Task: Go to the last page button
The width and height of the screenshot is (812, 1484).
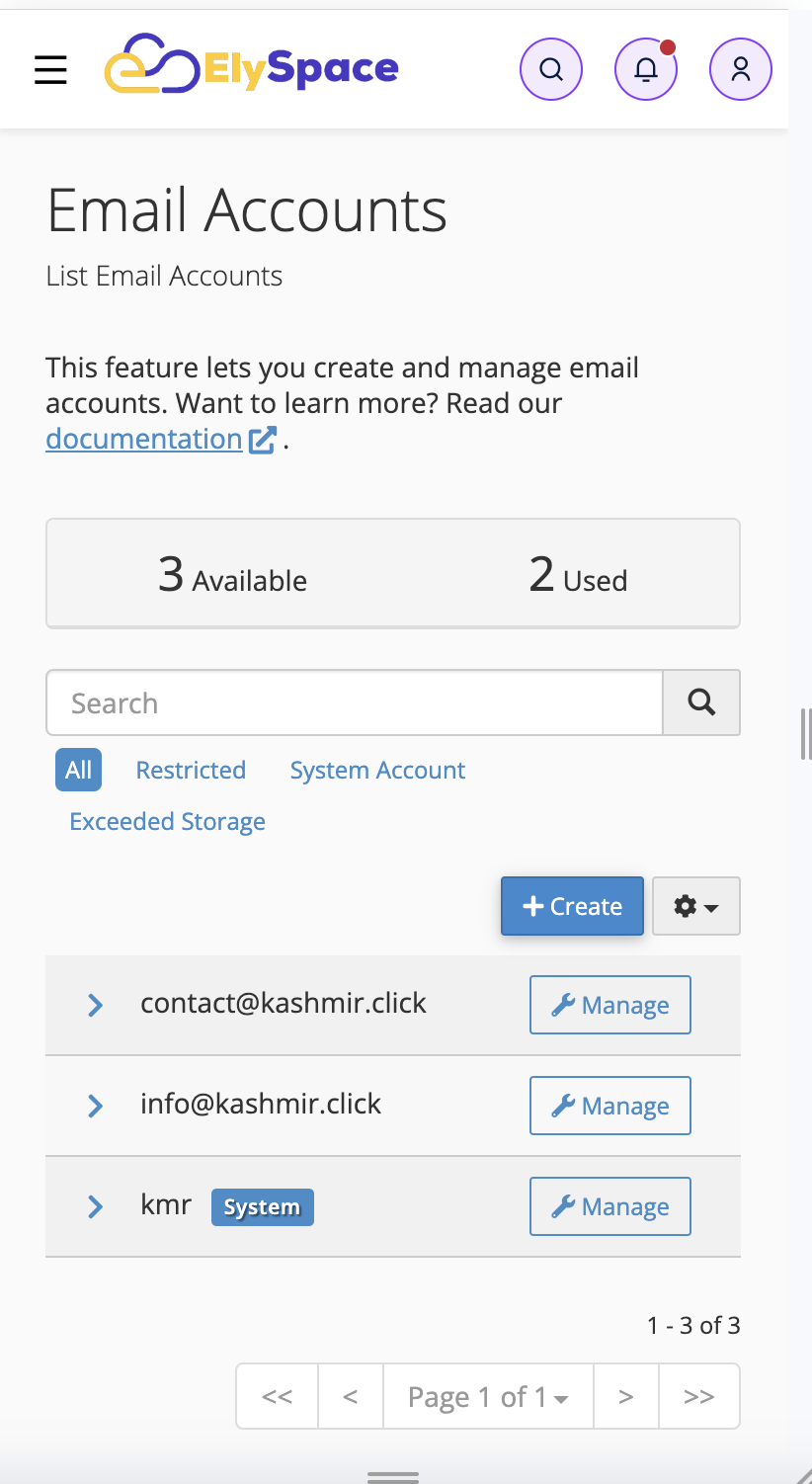Action: click(698, 1396)
